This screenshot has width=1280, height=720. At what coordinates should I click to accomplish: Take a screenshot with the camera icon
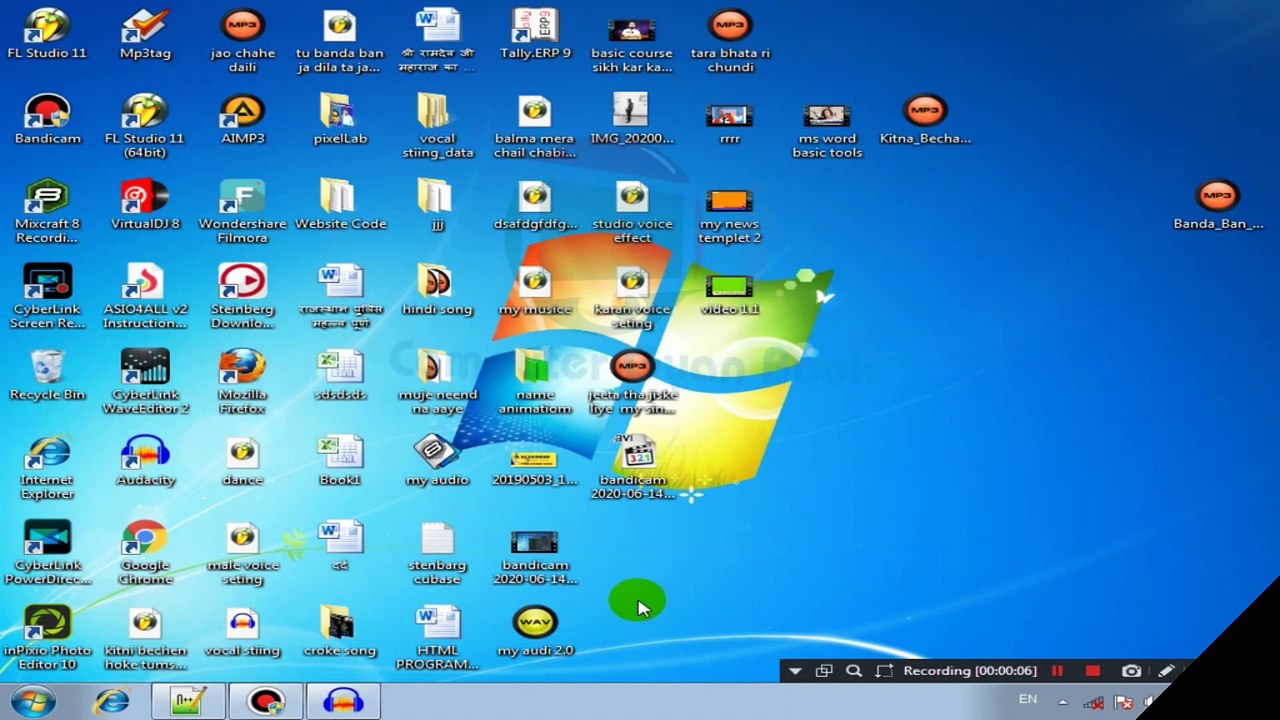pyautogui.click(x=1131, y=671)
